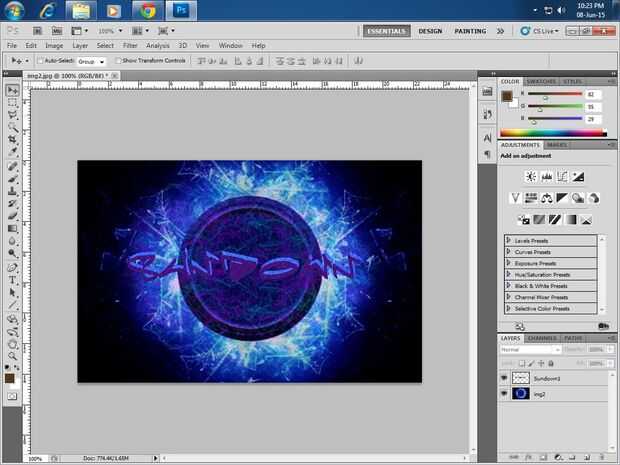The height and width of the screenshot is (465, 620).
Task: Select the Path Selection tool
Action: [x=13, y=293]
